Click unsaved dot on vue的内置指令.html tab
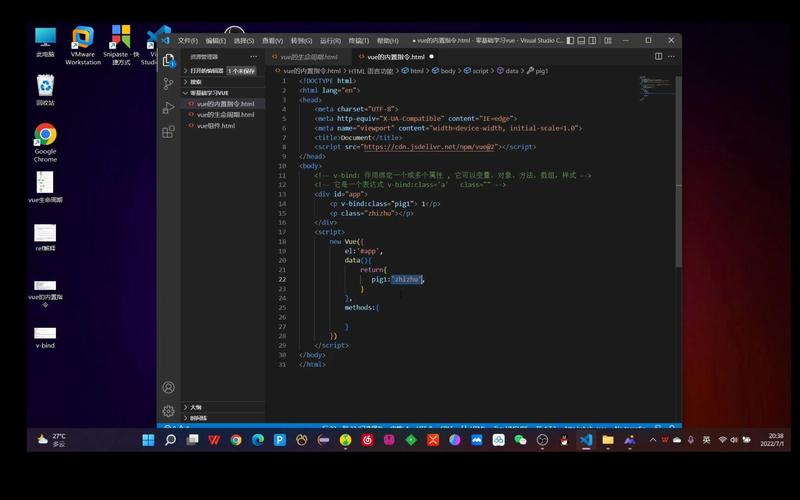Viewport: 800px width, 500px height. (x=432, y=57)
